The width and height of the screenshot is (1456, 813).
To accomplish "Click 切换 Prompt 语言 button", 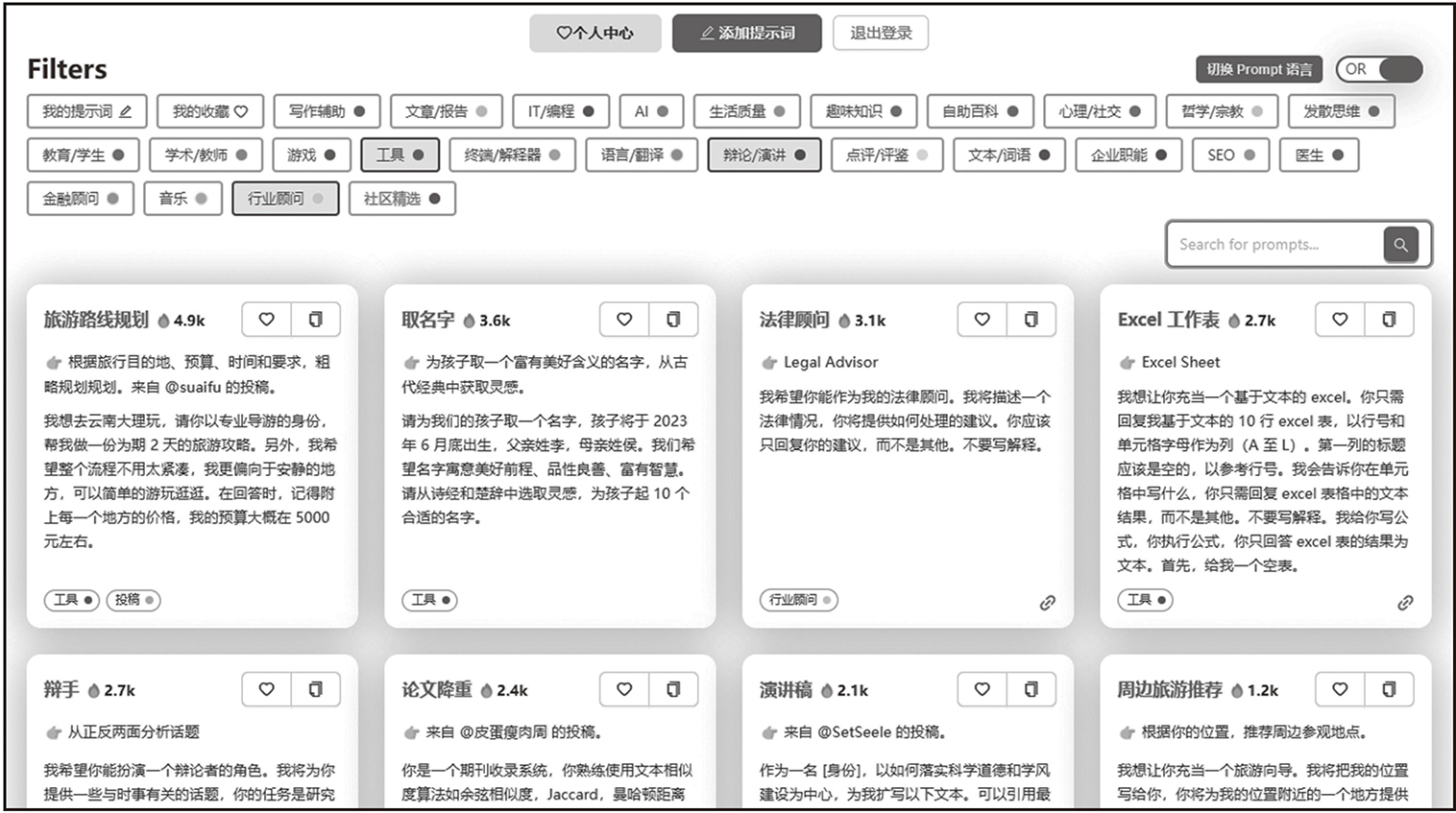I will click(1258, 69).
